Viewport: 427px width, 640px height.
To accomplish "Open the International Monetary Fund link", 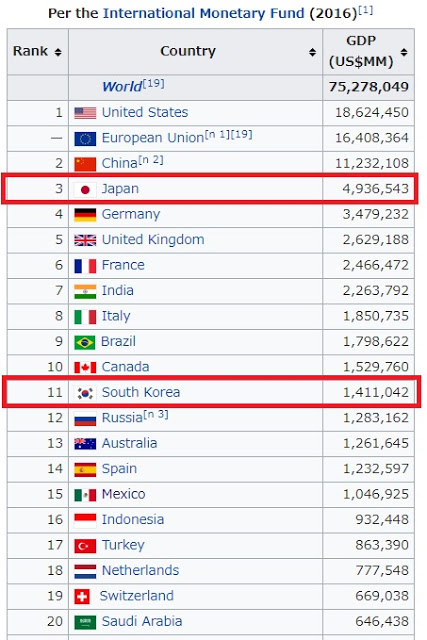I will pyautogui.click(x=204, y=13).
